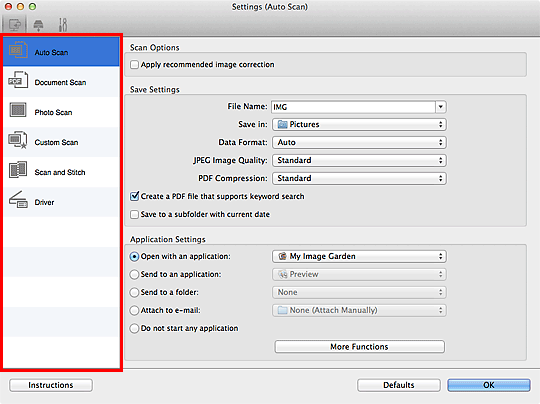
Task: Uncheck Create a PDF file that supports keyword search
Action: (135, 196)
